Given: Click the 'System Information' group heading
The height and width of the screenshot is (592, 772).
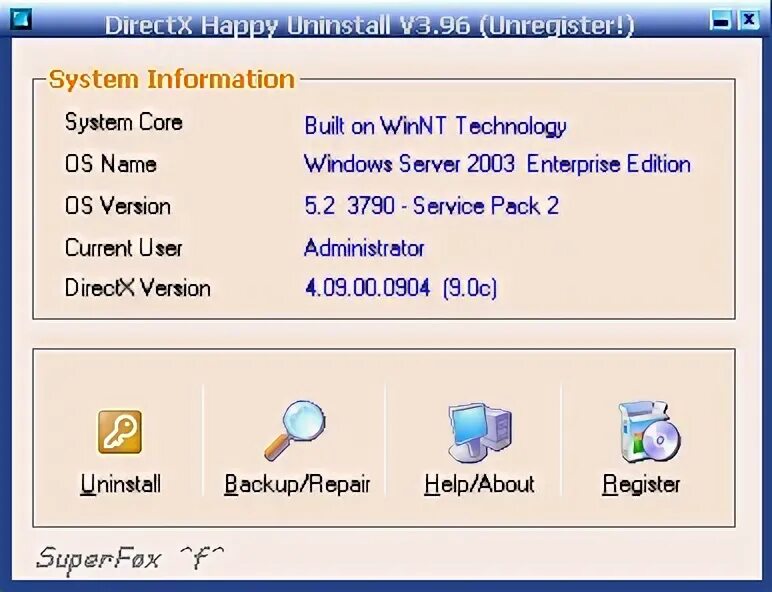Looking at the screenshot, I should (172, 79).
